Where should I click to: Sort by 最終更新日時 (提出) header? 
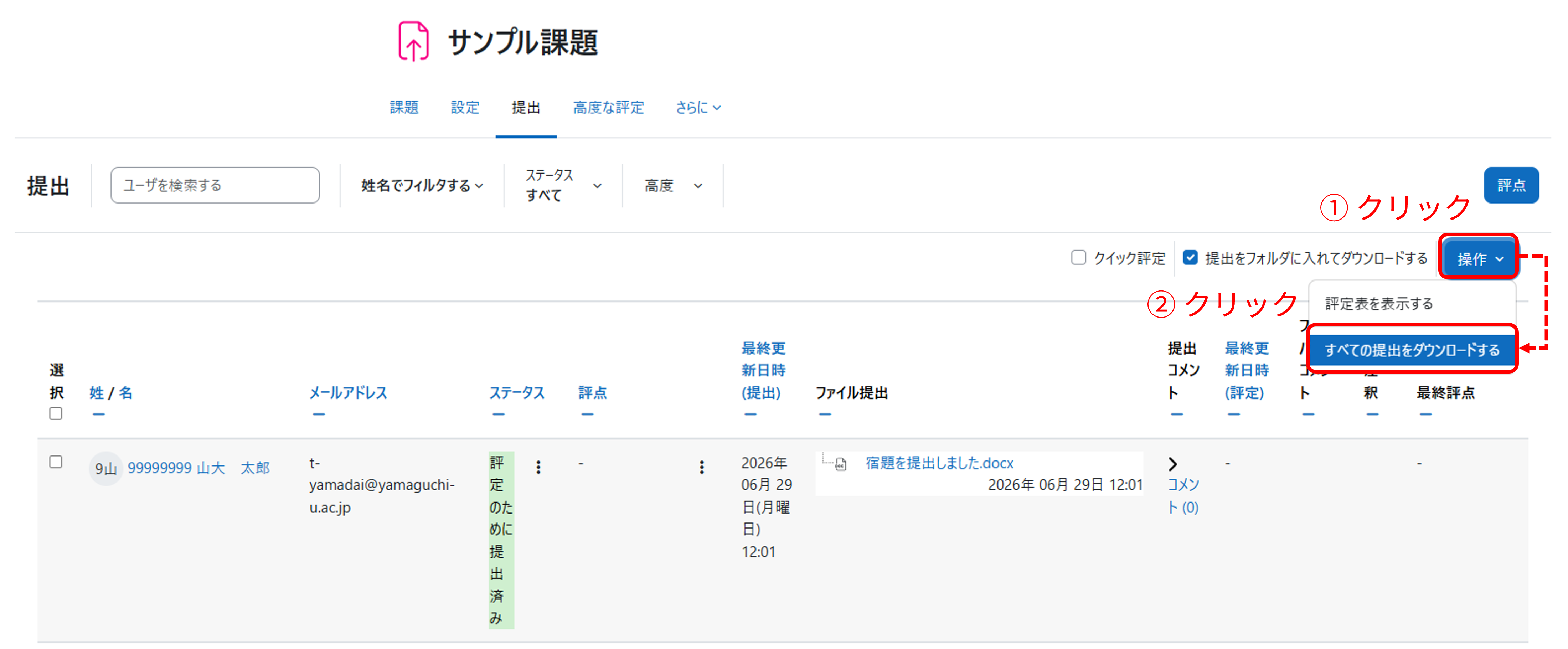pyautogui.click(x=763, y=370)
